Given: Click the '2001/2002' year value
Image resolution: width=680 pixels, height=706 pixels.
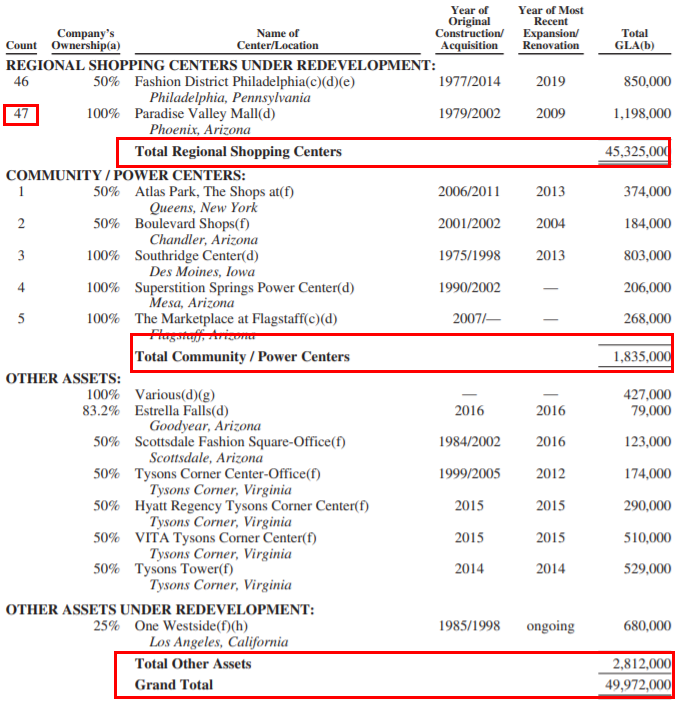Looking at the screenshot, I should (x=469, y=223).
